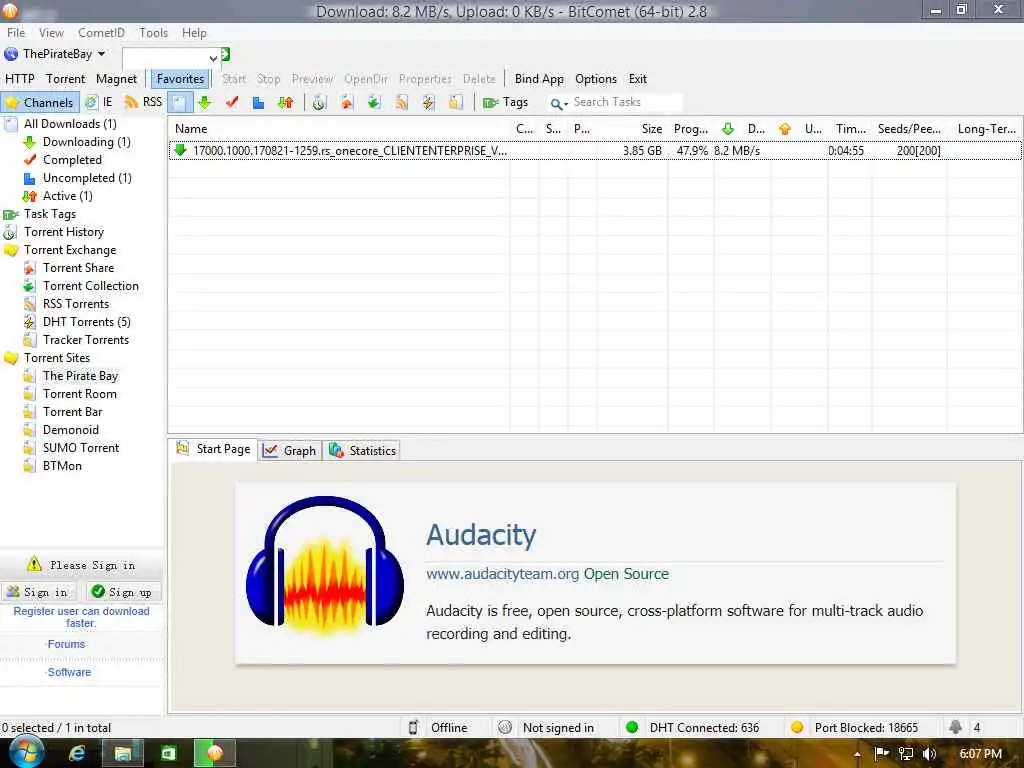Click the DHT Torrents lightning toolbar icon
This screenshot has width=1024, height=768.
pyautogui.click(x=428, y=102)
